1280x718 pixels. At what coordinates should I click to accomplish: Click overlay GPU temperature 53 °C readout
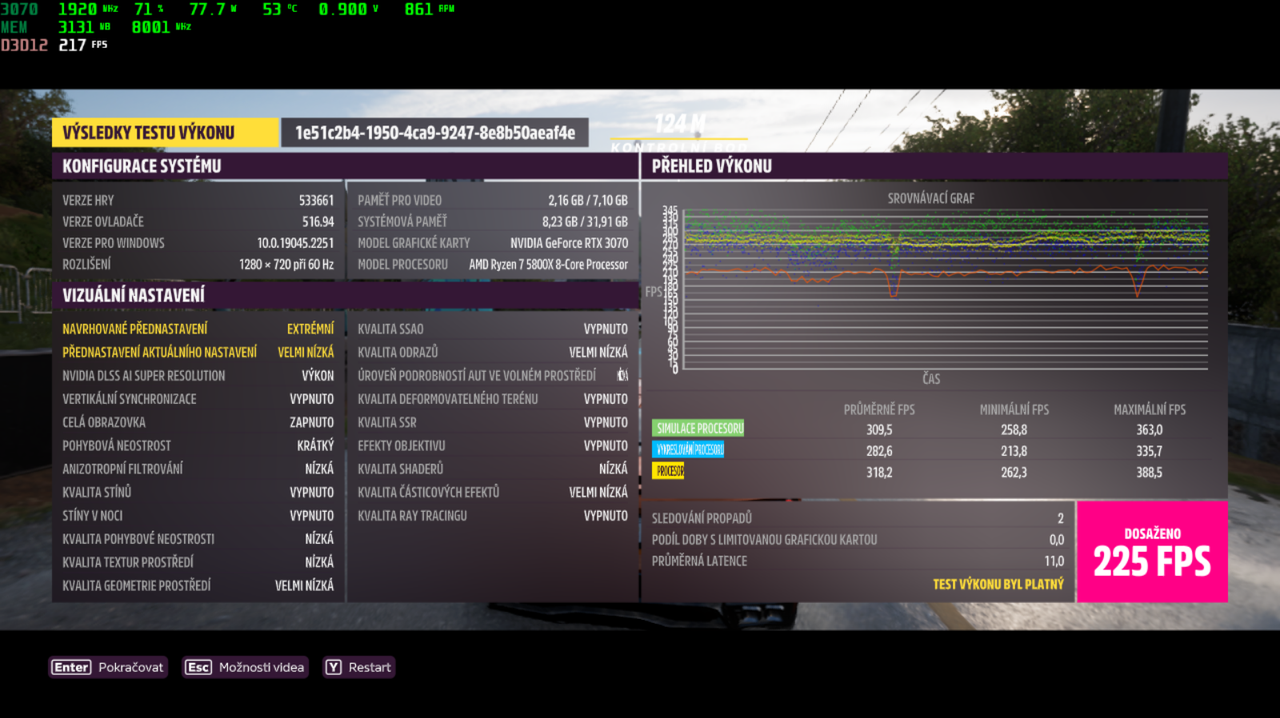(279, 9)
